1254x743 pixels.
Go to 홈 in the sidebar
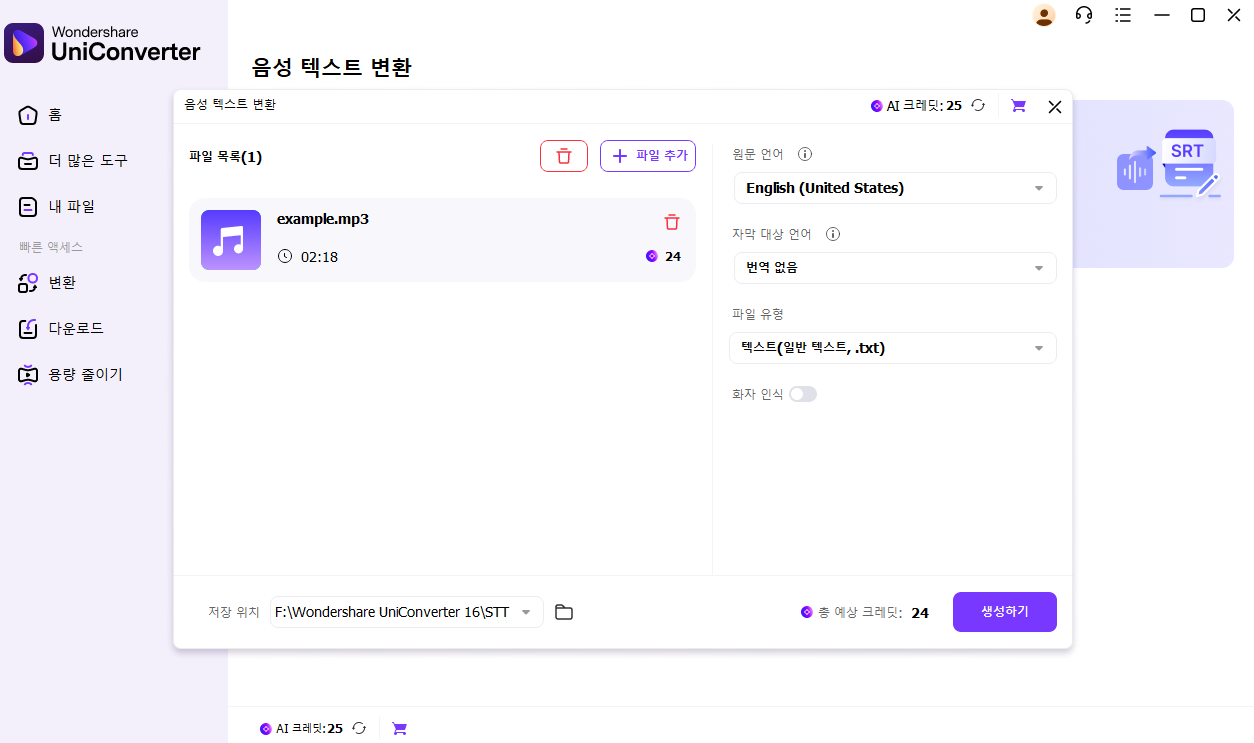[54, 115]
